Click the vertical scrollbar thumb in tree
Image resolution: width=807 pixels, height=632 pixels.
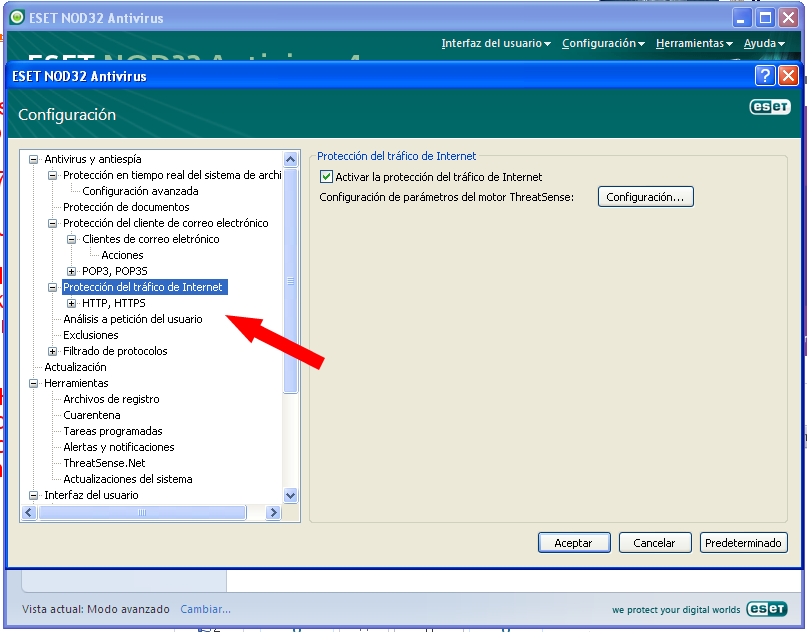(x=290, y=280)
